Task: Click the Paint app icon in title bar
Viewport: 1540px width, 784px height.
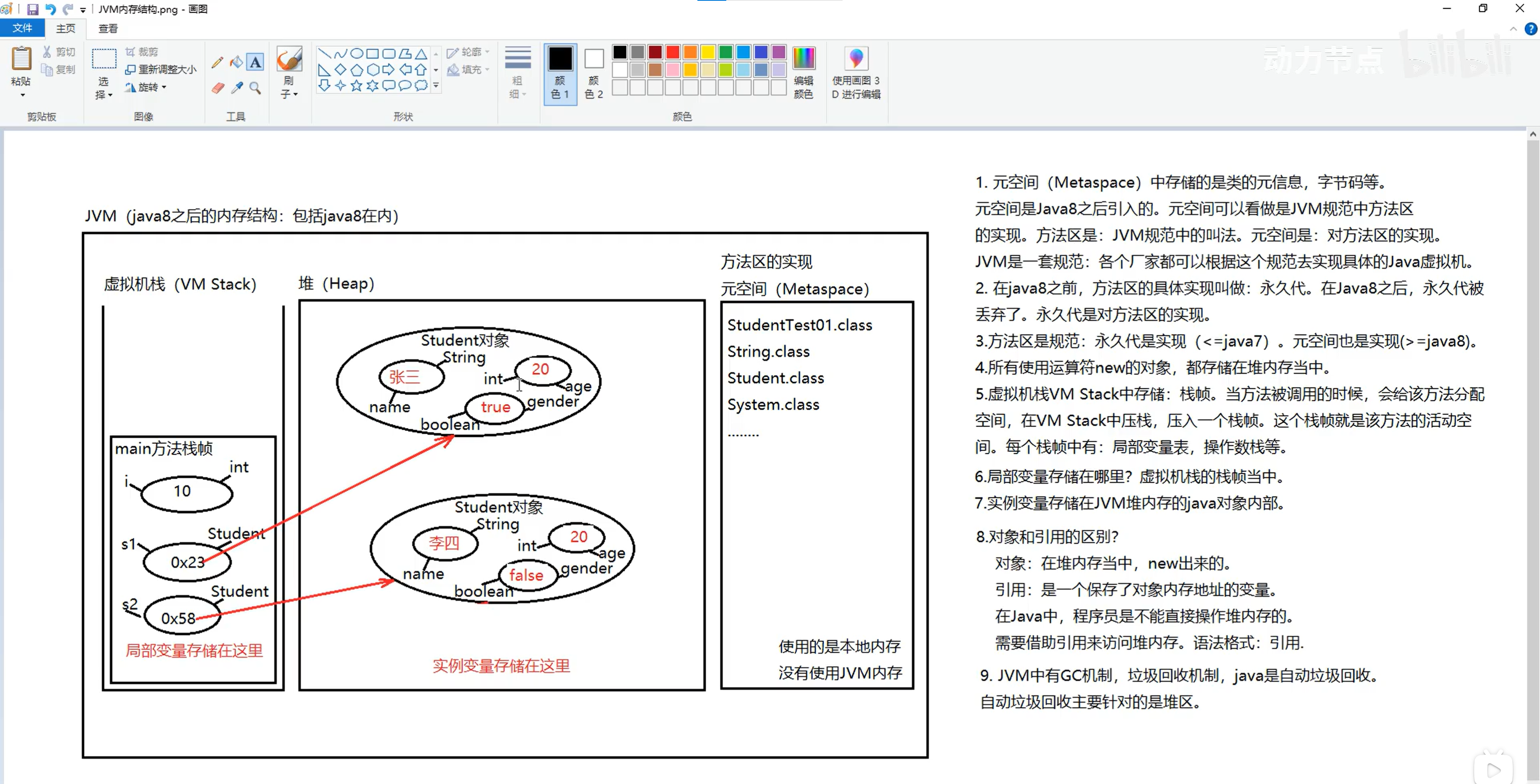Action: pos(6,9)
